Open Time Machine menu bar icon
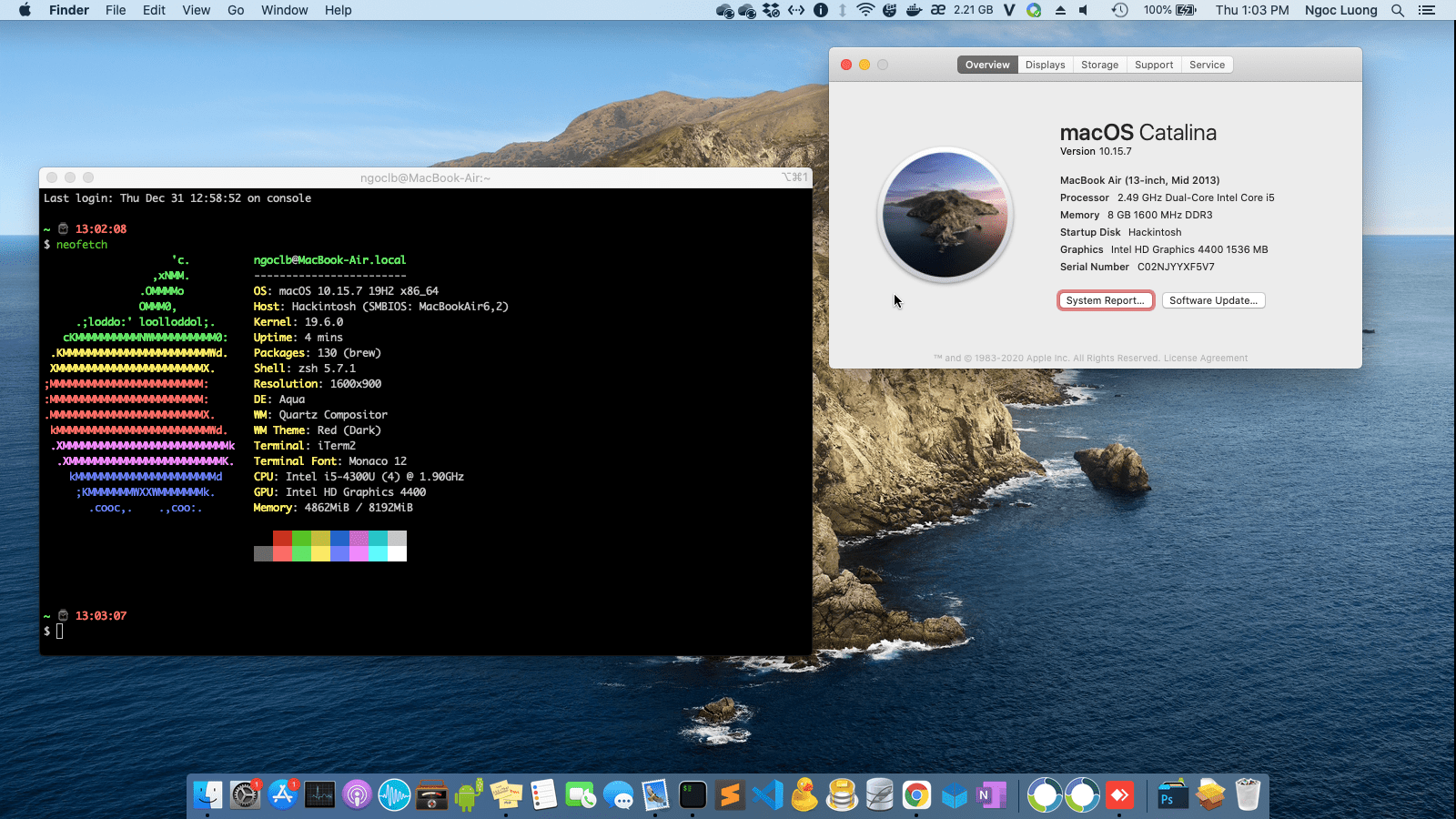This screenshot has height=819, width=1456. click(1119, 10)
